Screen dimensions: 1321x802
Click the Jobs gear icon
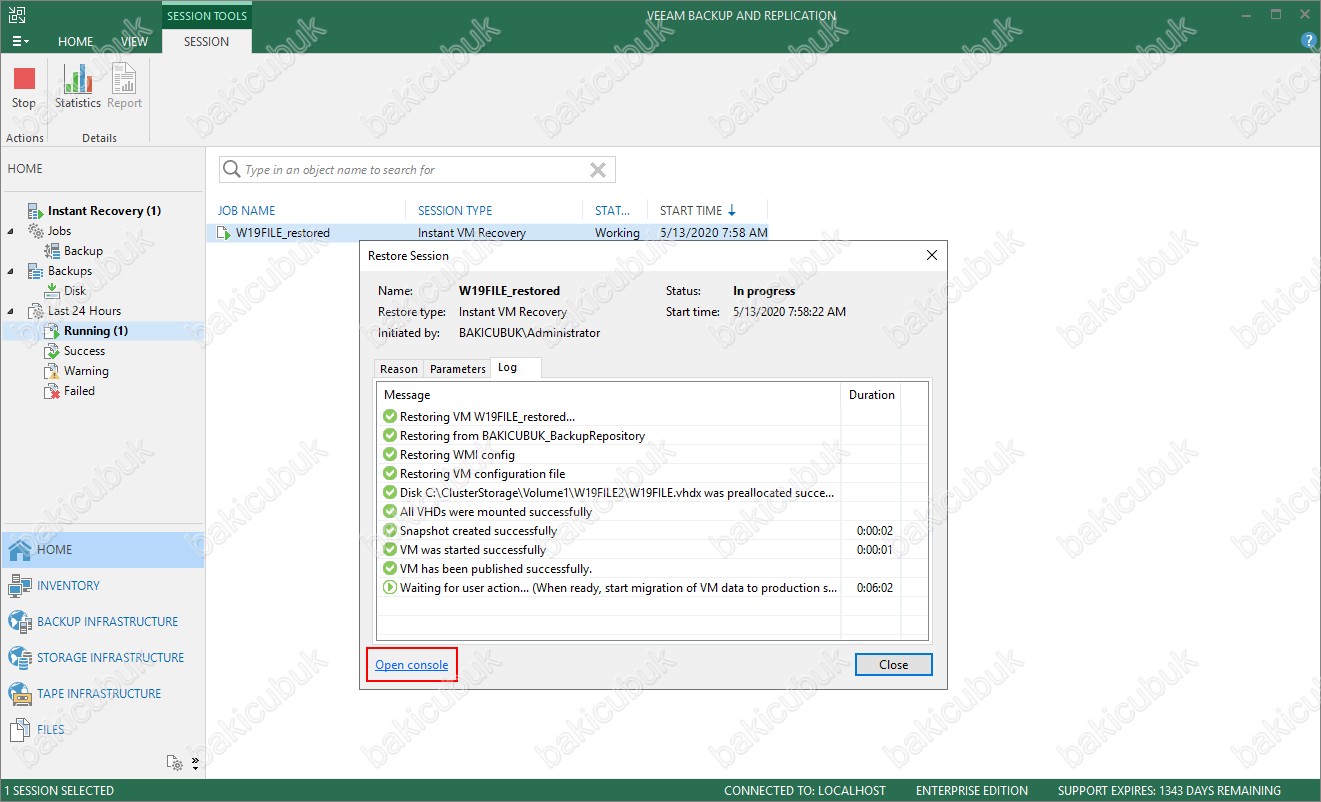[x=36, y=231]
